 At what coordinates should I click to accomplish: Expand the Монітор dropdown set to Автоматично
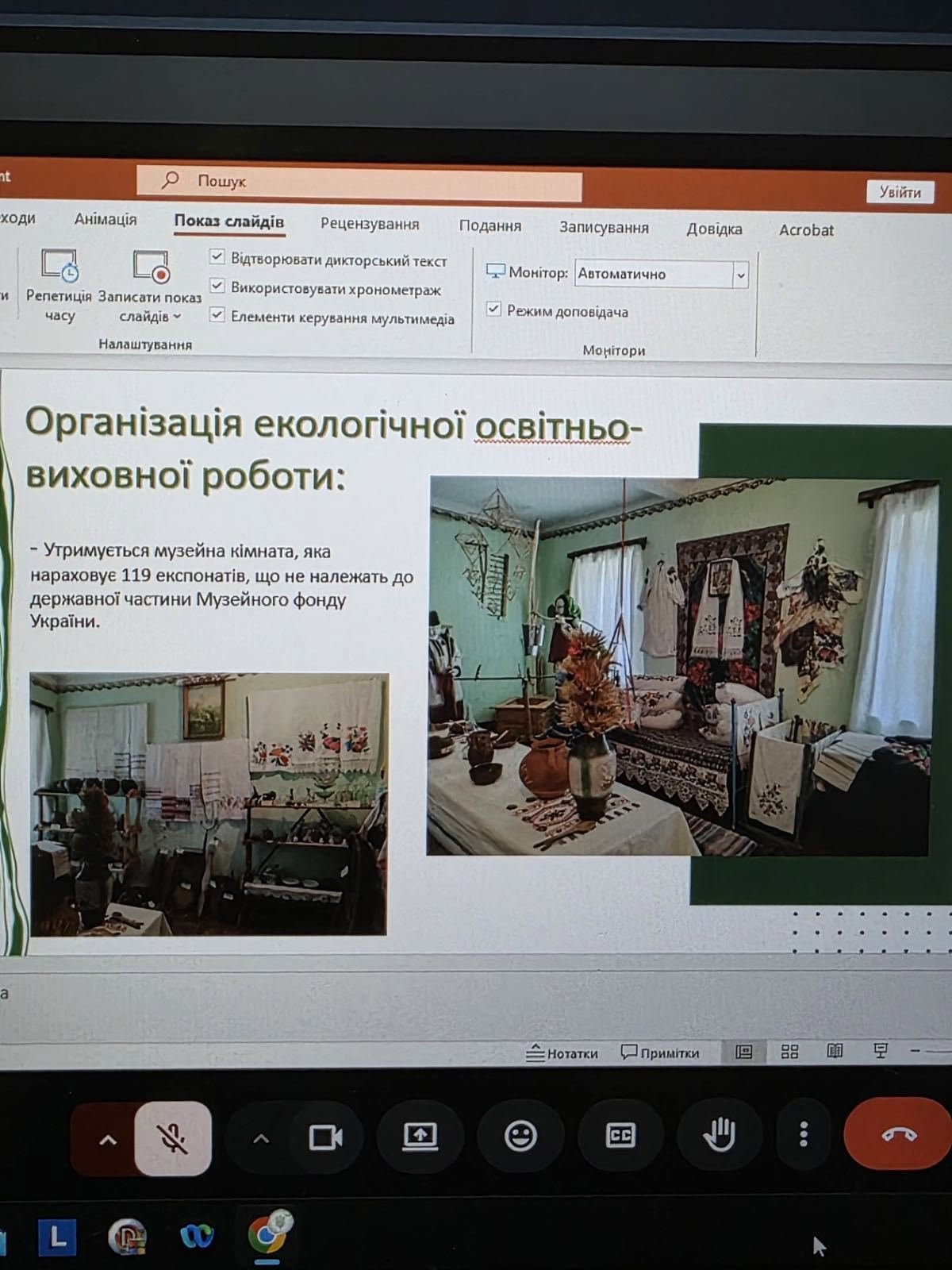click(740, 275)
